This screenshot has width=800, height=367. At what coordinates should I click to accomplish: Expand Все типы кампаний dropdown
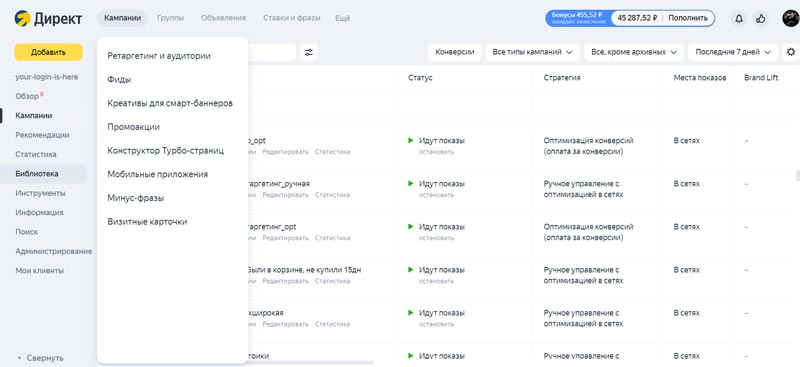click(x=532, y=52)
